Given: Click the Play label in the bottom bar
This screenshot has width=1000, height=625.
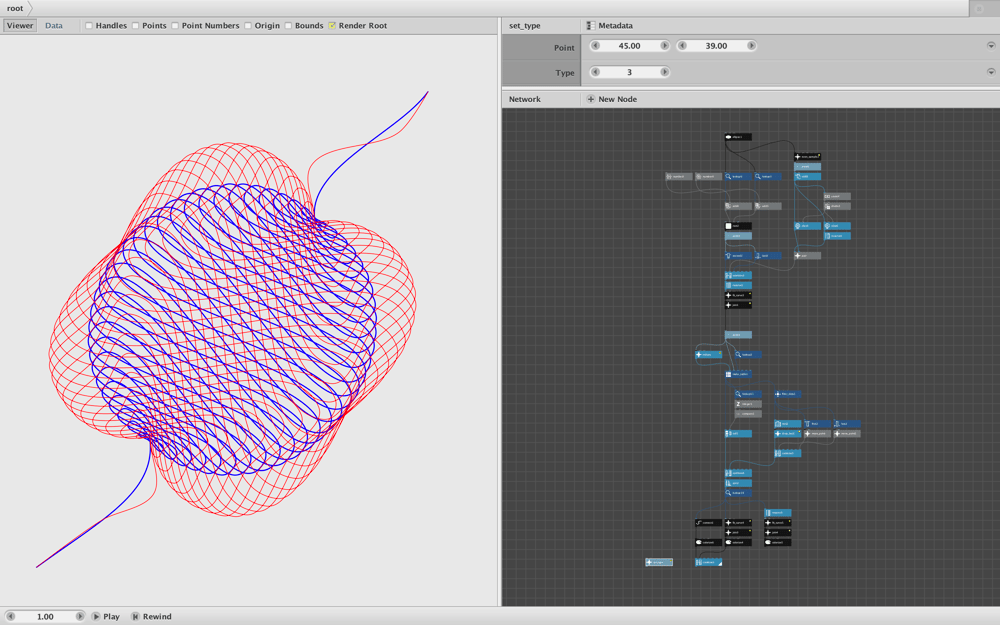Looking at the screenshot, I should pos(112,616).
